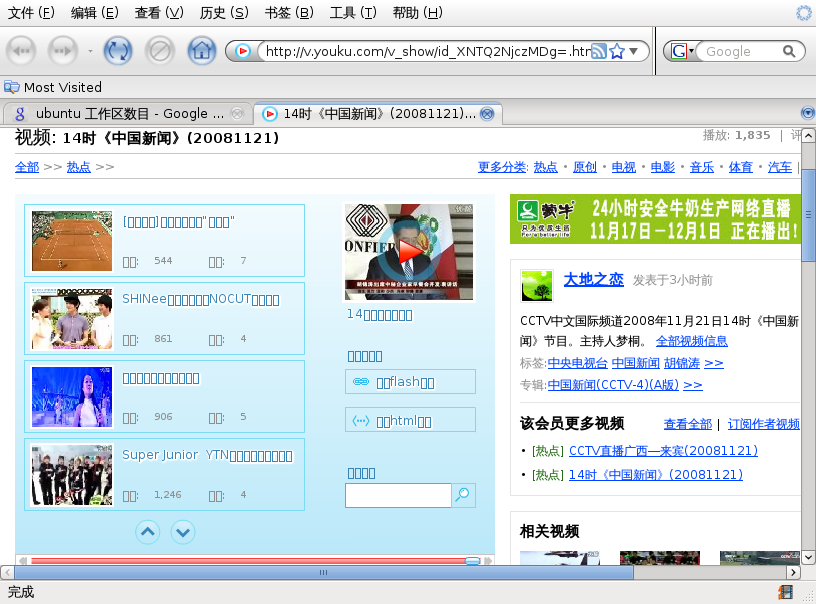Click the 全部视频信息 link
Screen dimensions: 816x604
[x=692, y=341]
